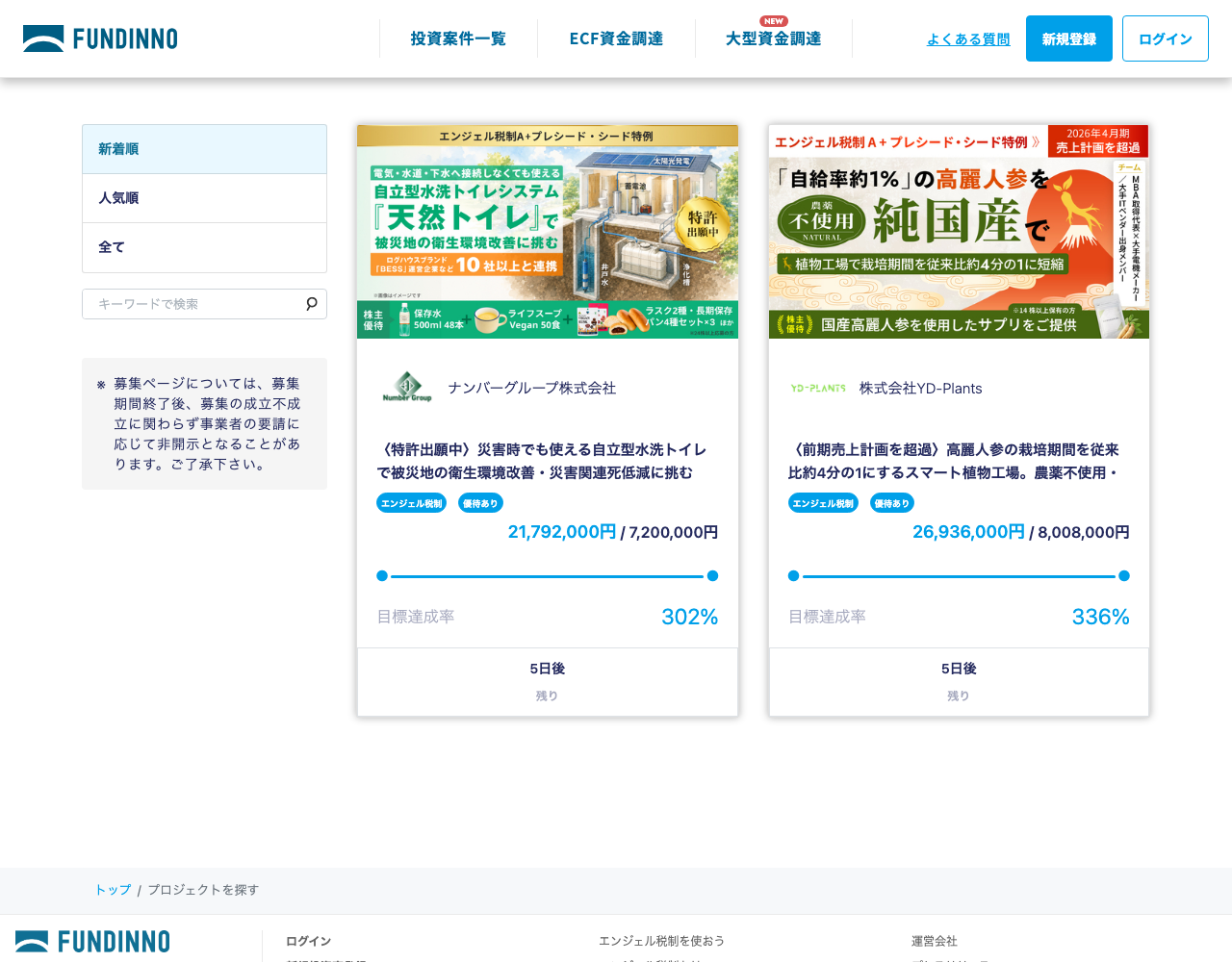The image size is (1232, 962).
Task: Open the 高麗人参 project banner image
Action: (959, 232)
